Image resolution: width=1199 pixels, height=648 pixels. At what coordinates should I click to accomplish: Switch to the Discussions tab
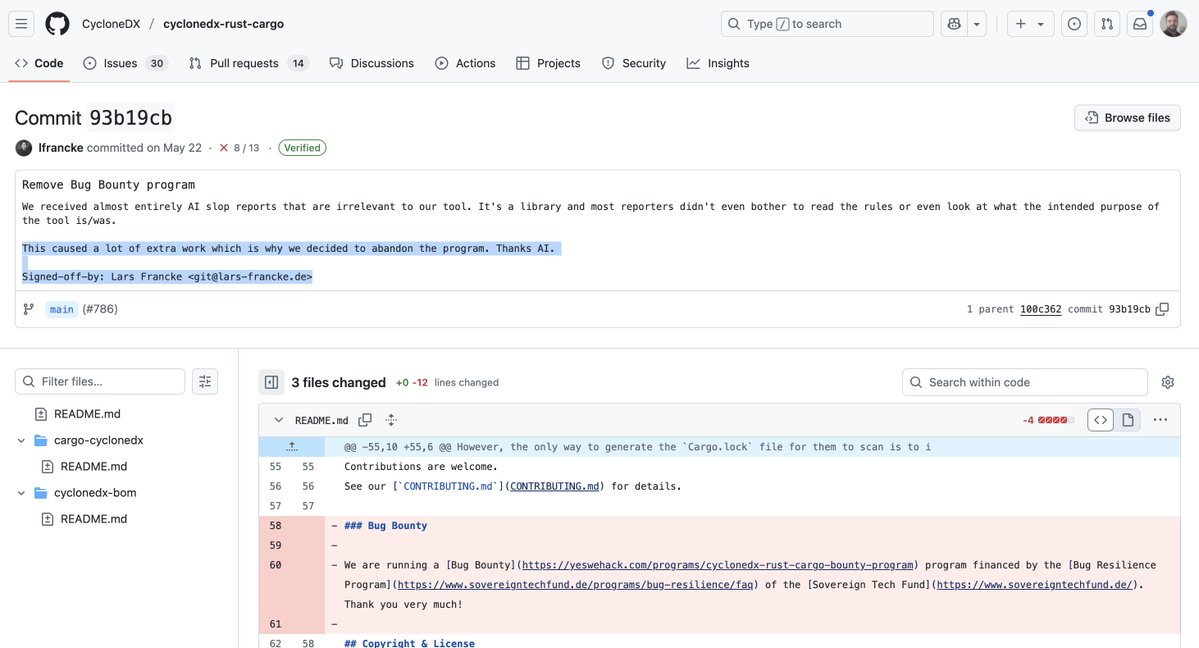pos(372,63)
